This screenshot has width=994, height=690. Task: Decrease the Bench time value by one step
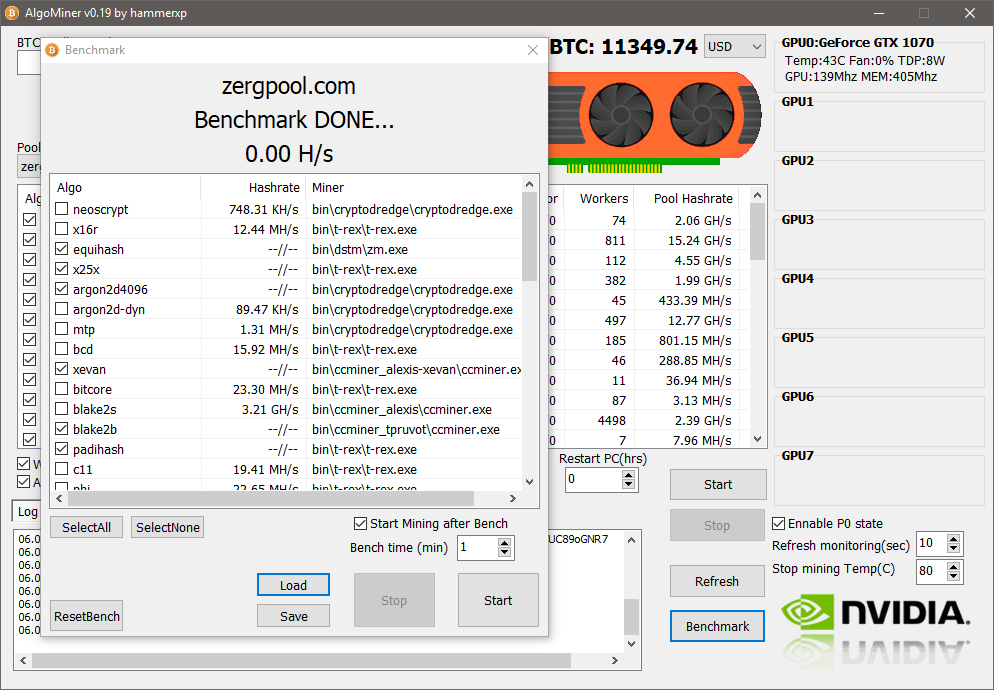pyautogui.click(x=505, y=552)
